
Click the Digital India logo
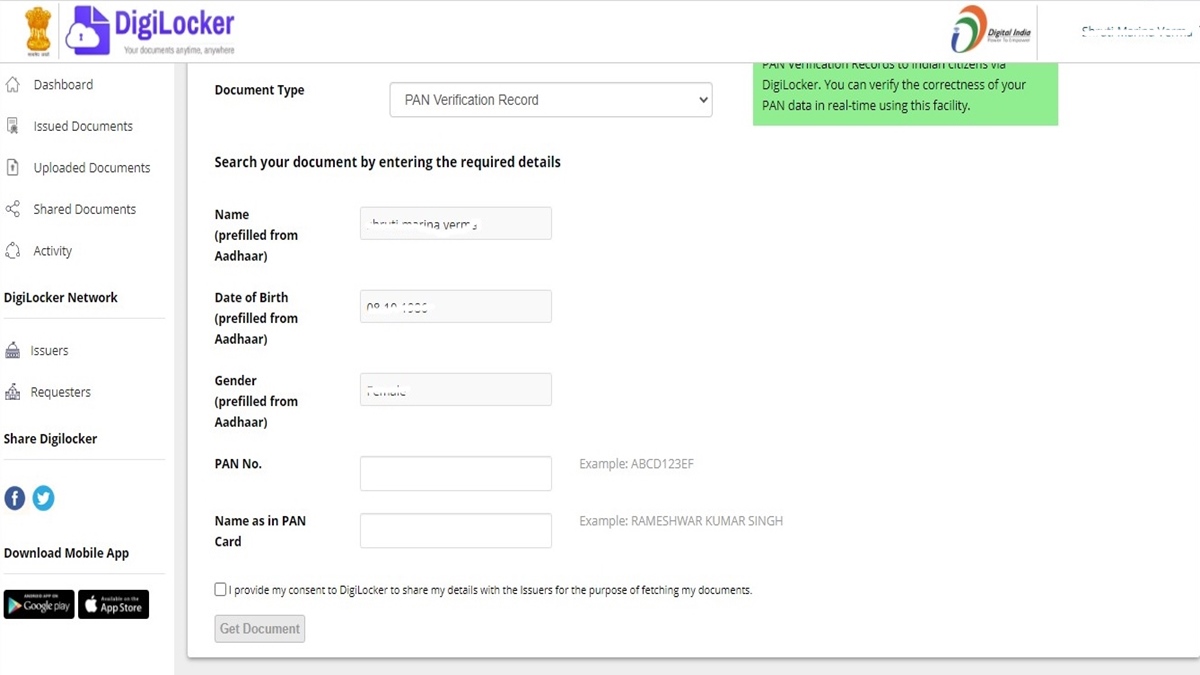pyautogui.click(x=991, y=31)
